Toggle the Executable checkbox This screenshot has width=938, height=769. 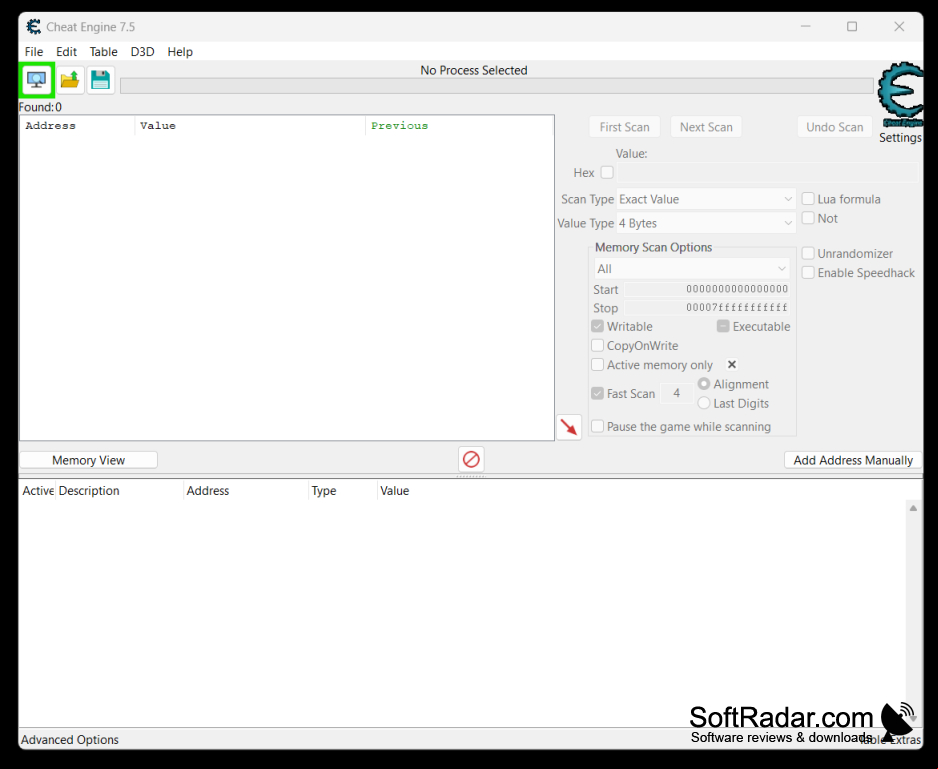pos(723,326)
